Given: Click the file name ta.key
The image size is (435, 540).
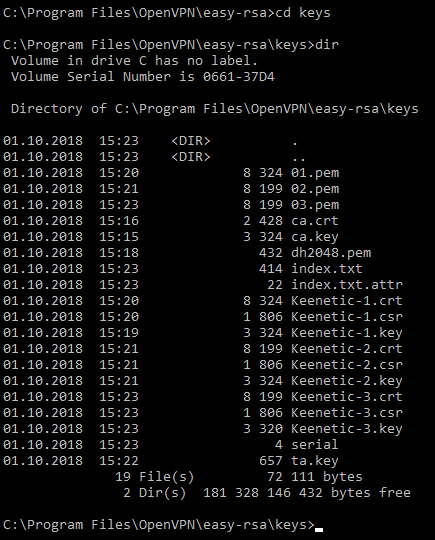Looking at the screenshot, I should 315,461.
